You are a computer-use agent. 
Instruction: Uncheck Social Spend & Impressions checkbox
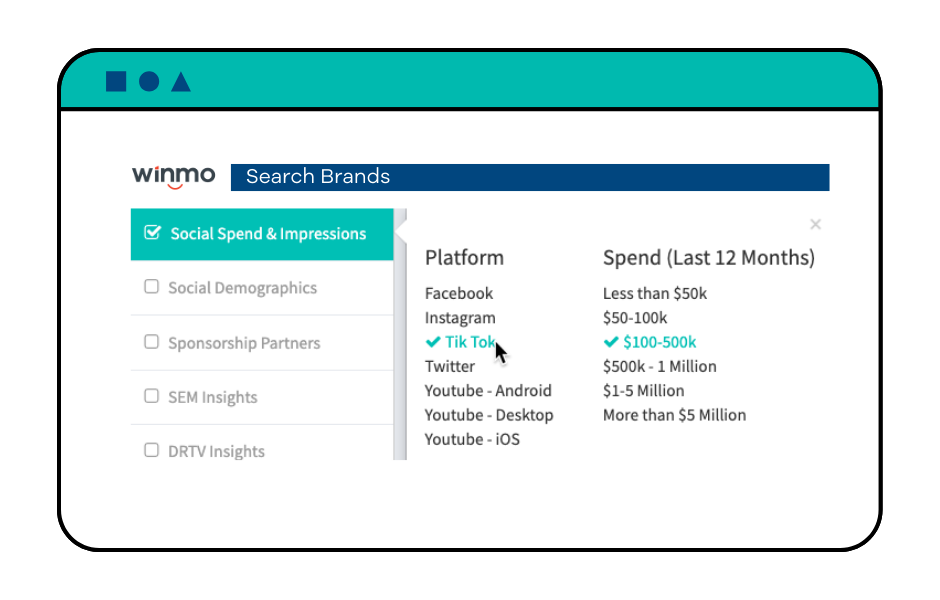tap(152, 233)
